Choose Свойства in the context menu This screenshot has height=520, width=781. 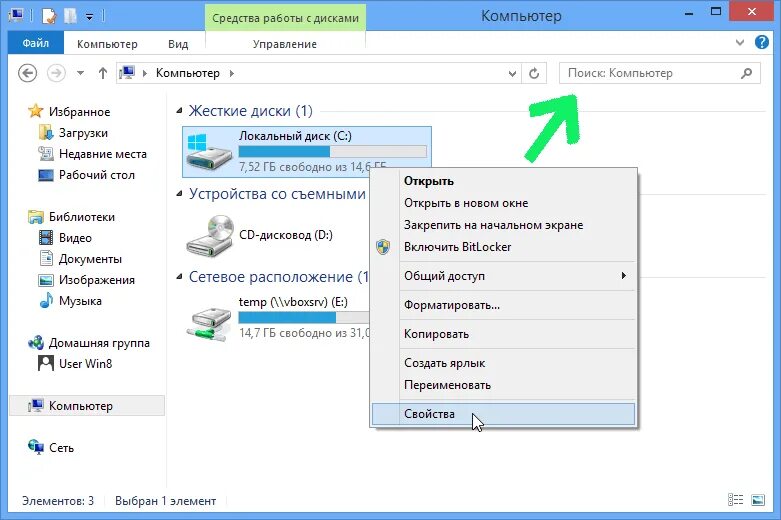tap(504, 414)
